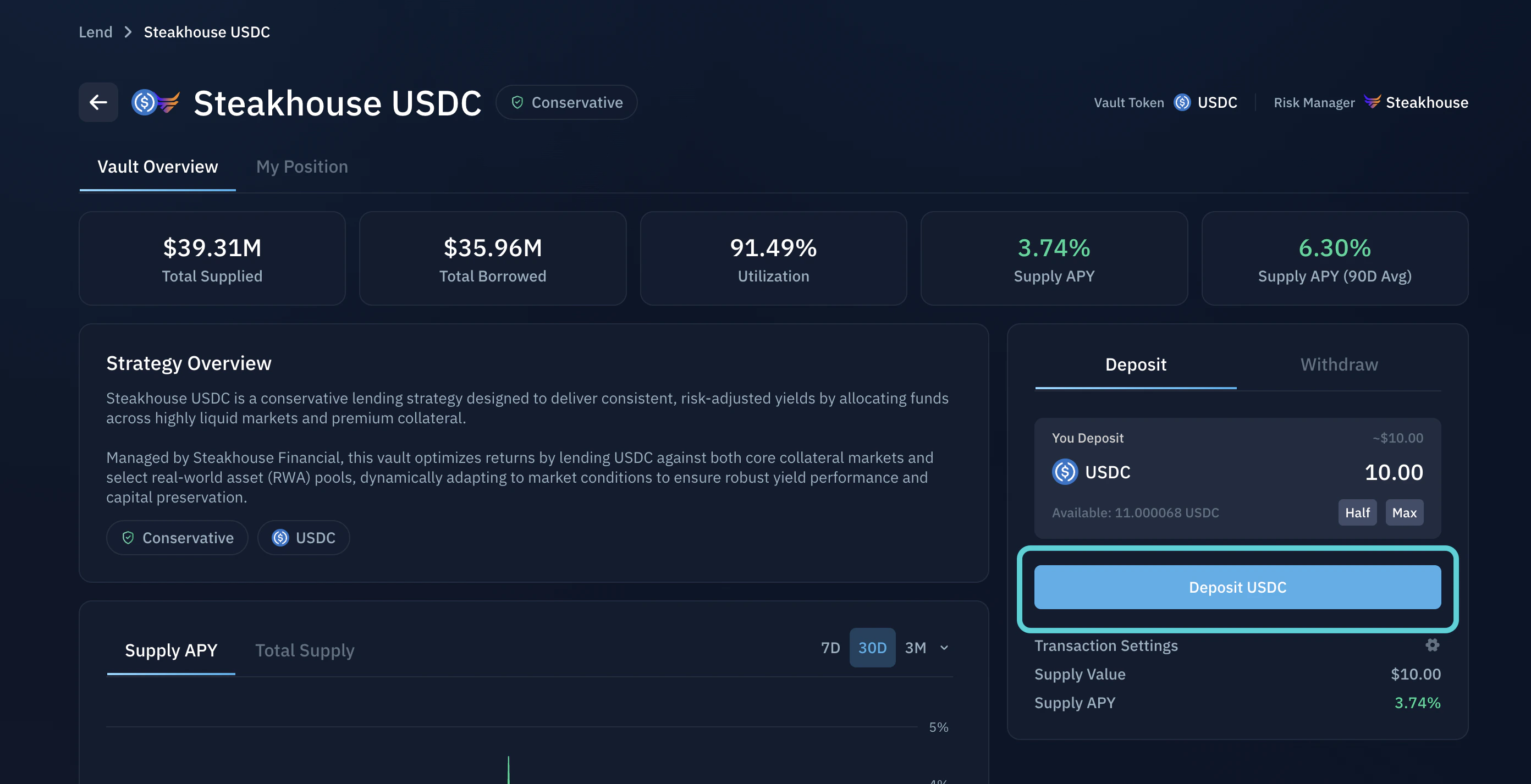Click the USDC tag under Strategy Overview

click(x=304, y=538)
